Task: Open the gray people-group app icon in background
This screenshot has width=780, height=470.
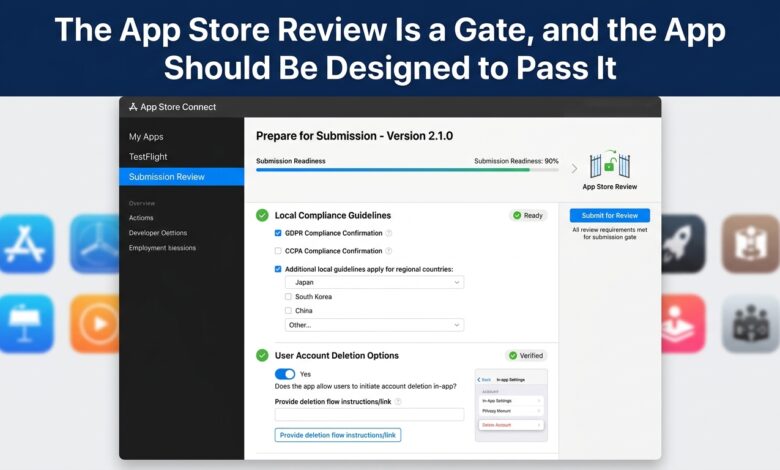Action: [x=751, y=324]
